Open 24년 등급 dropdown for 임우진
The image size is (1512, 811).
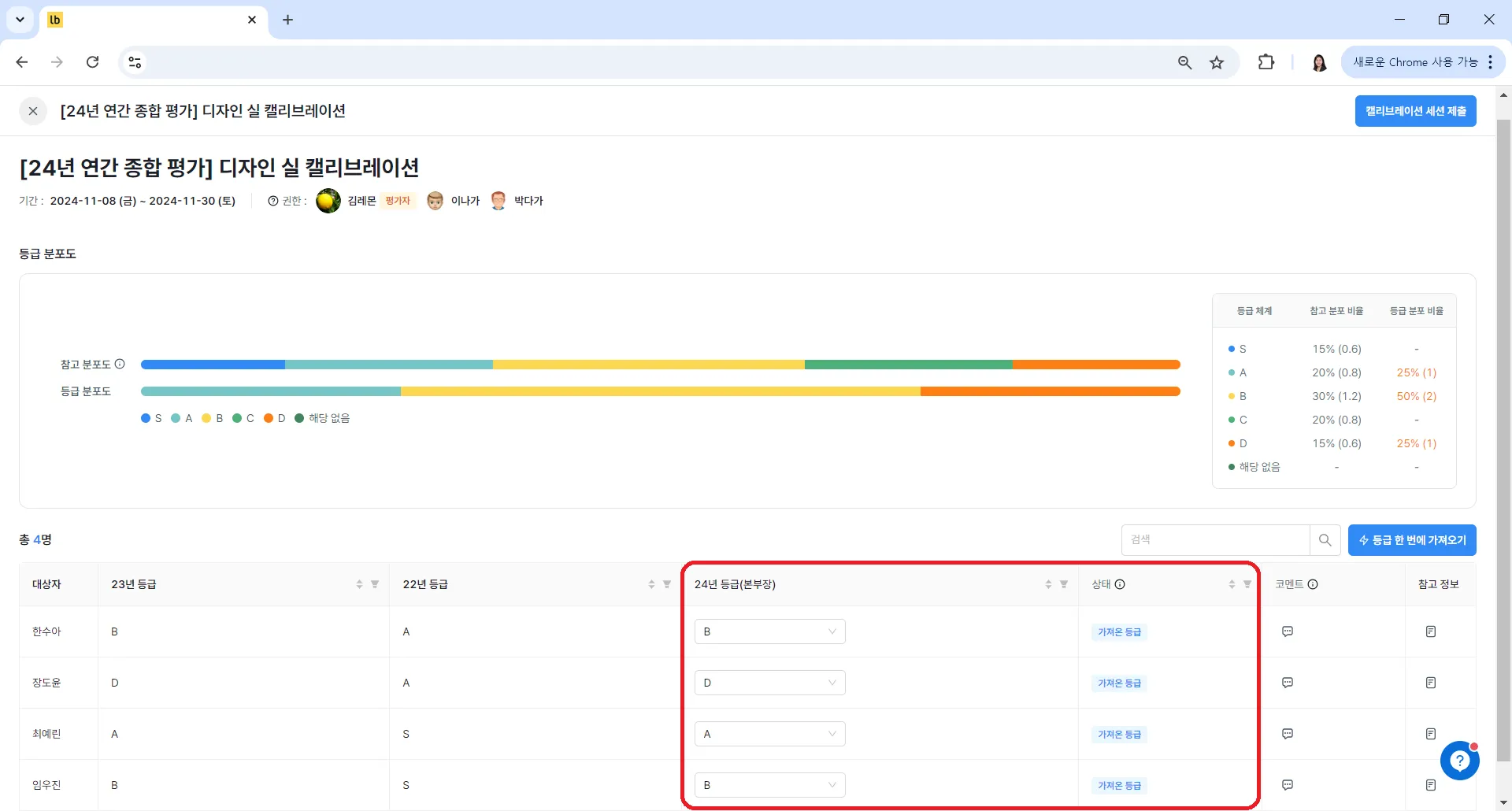[769, 785]
